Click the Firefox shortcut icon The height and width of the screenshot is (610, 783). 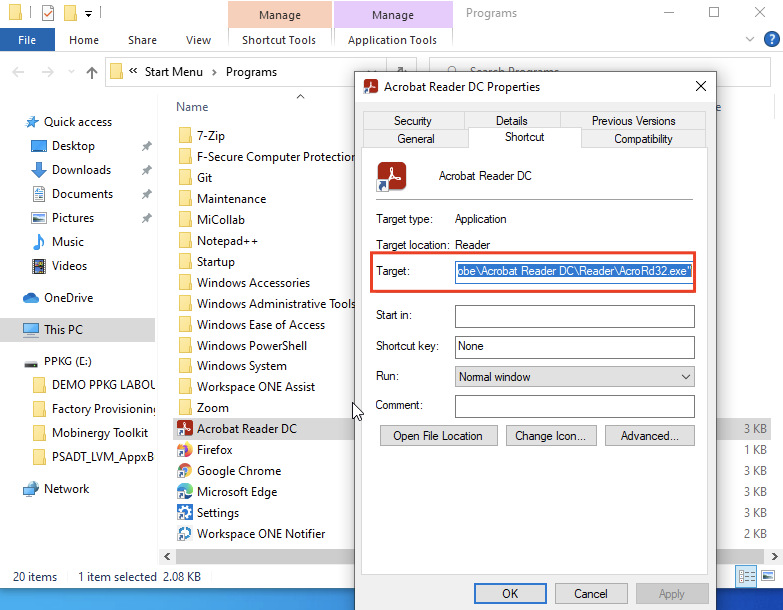click(185, 450)
